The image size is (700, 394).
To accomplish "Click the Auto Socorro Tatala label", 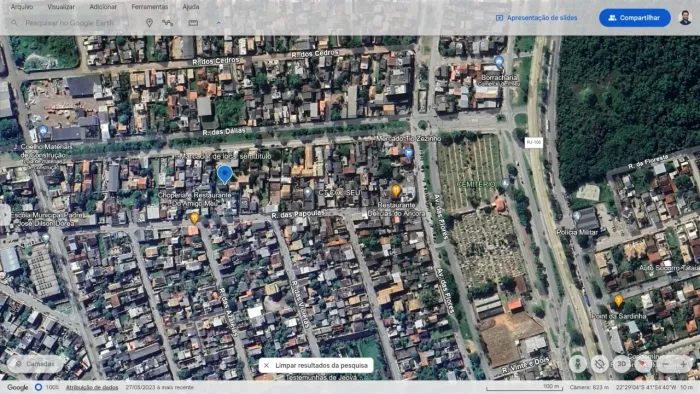I will (x=669, y=268).
